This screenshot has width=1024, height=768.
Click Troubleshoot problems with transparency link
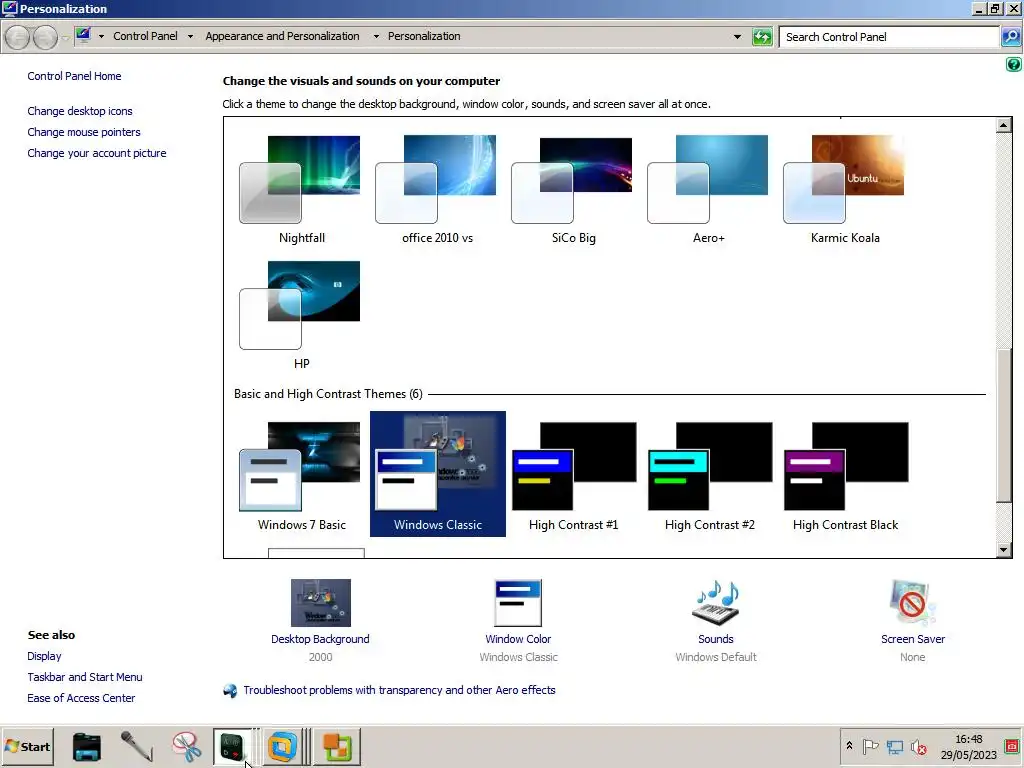[x=399, y=690]
